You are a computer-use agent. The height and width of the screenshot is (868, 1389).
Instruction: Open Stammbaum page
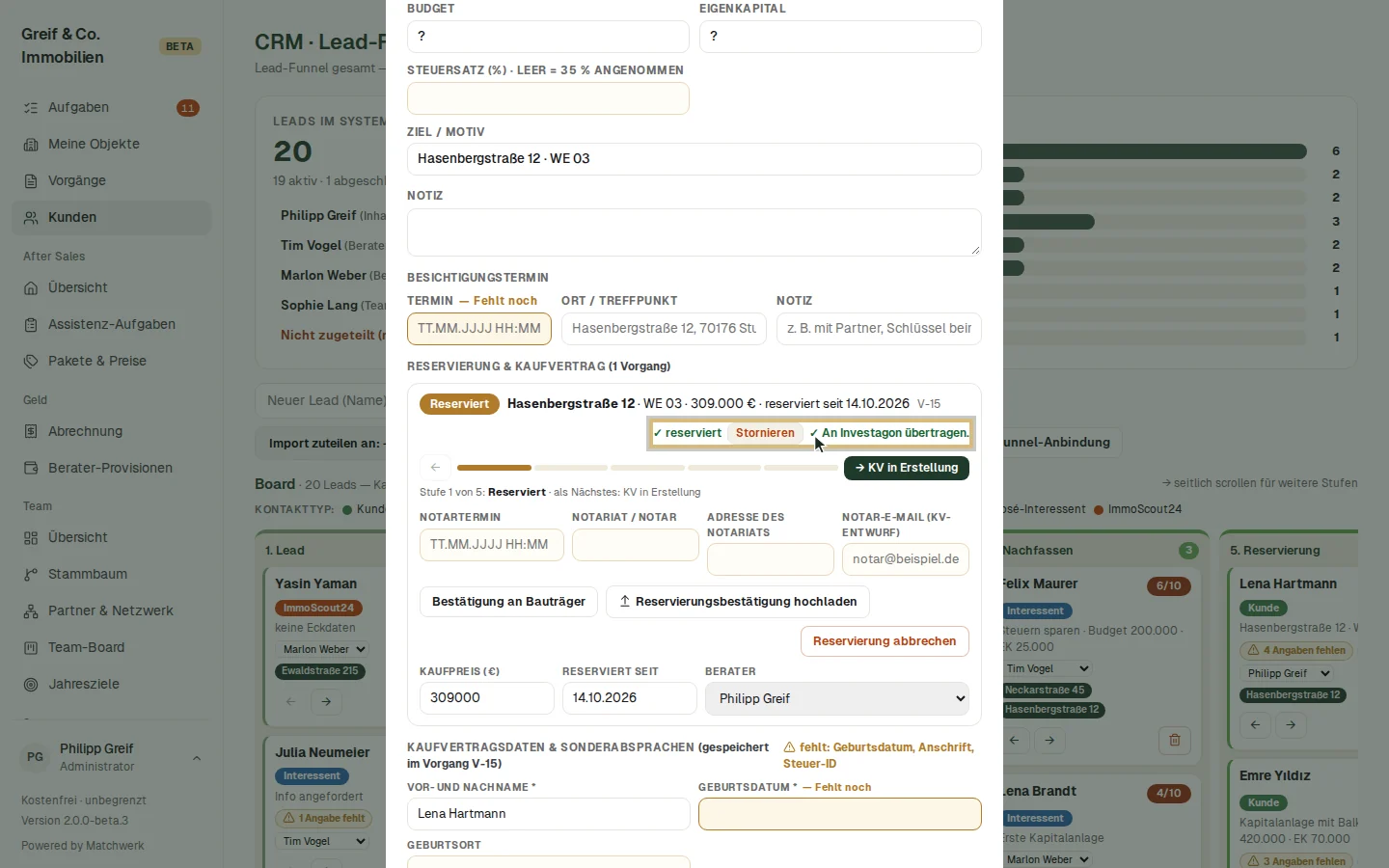(x=111, y=575)
